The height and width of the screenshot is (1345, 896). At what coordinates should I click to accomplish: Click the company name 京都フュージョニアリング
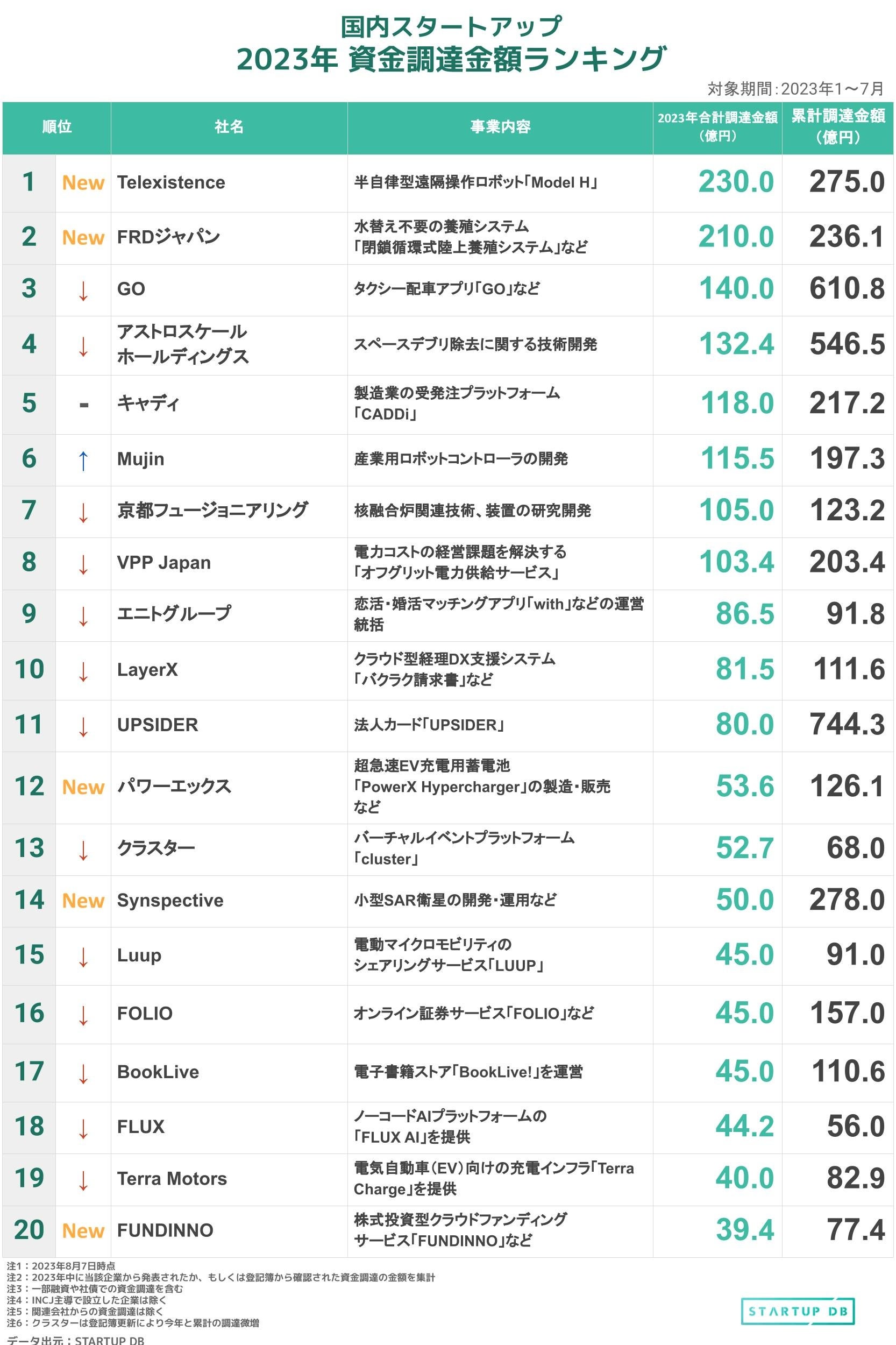(212, 511)
